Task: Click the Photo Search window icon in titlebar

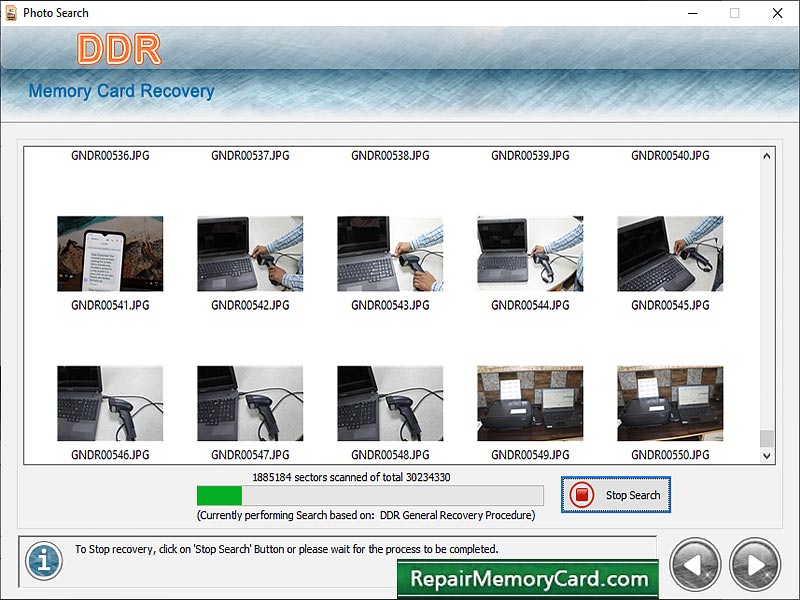Action: click(x=12, y=13)
